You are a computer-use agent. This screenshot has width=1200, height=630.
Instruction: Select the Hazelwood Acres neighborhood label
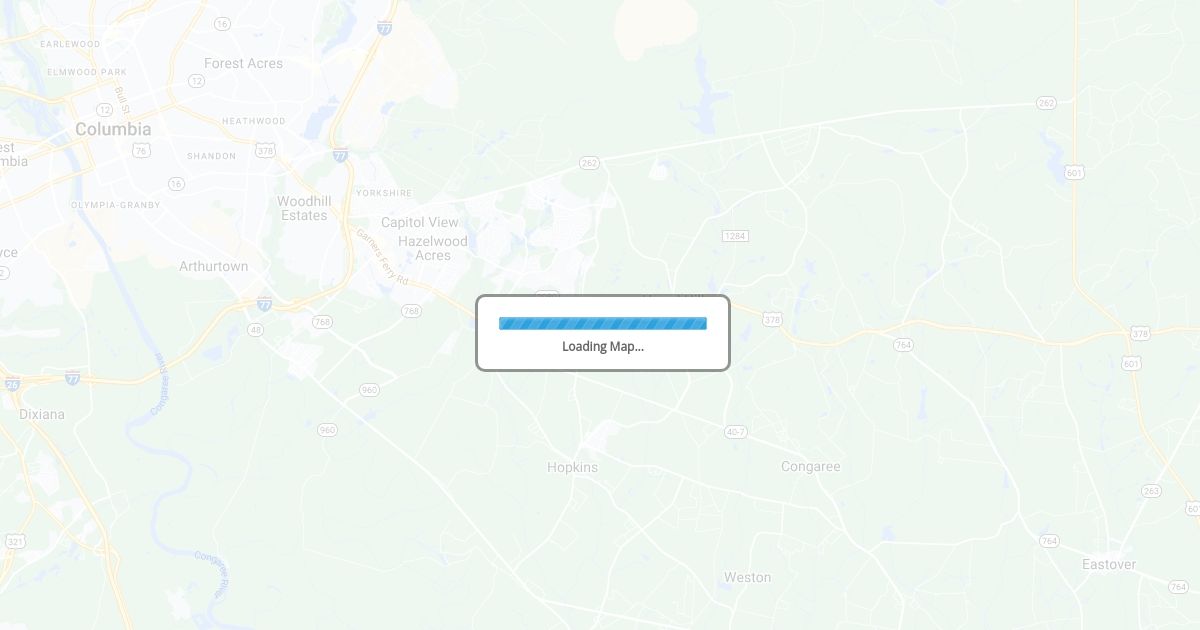(433, 248)
